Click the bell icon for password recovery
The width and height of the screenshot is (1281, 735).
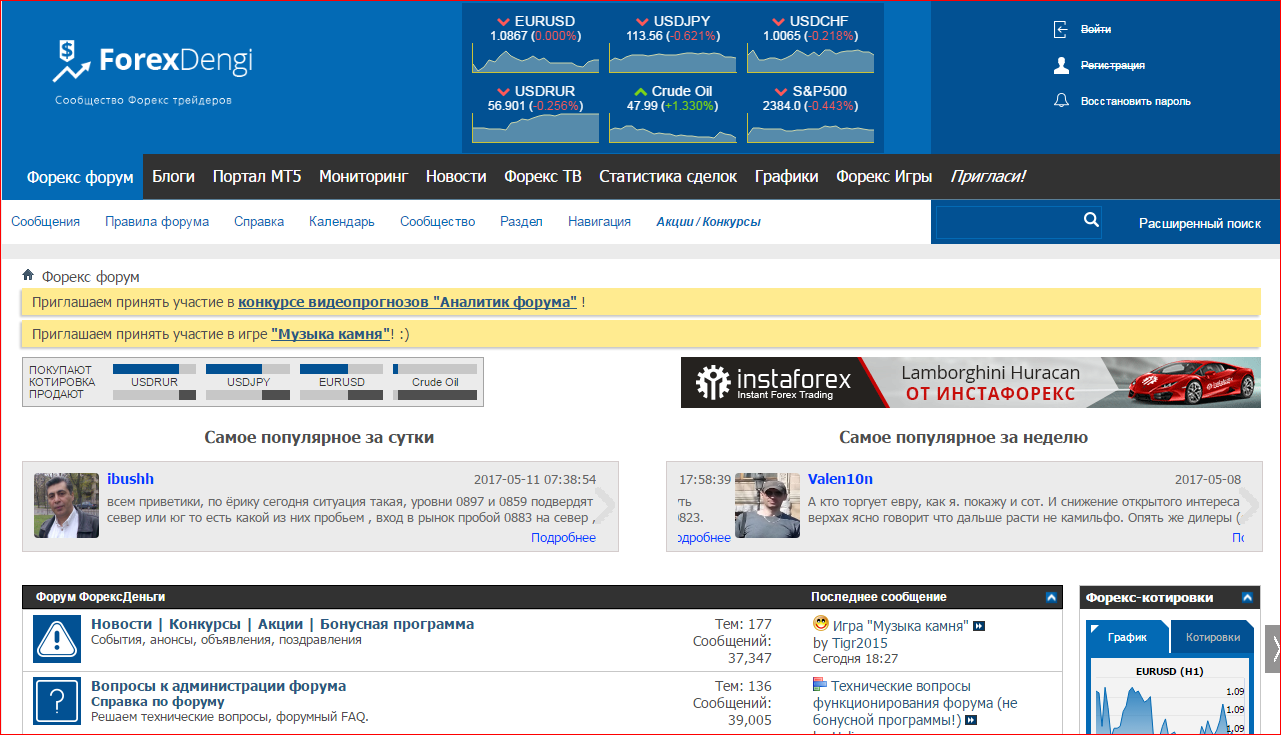[1061, 101]
